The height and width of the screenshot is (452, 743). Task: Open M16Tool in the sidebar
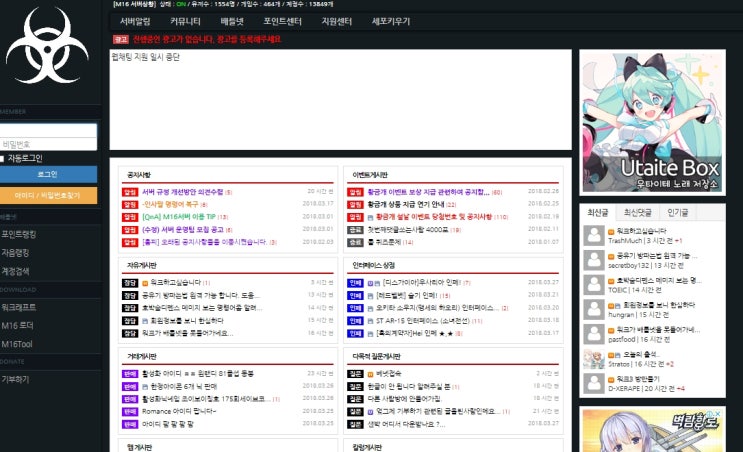click(x=17, y=344)
